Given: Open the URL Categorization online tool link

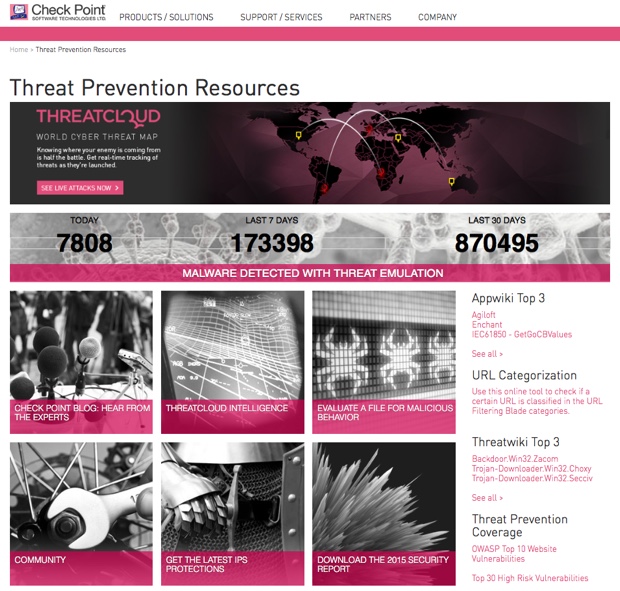Looking at the screenshot, I should coord(537,401).
